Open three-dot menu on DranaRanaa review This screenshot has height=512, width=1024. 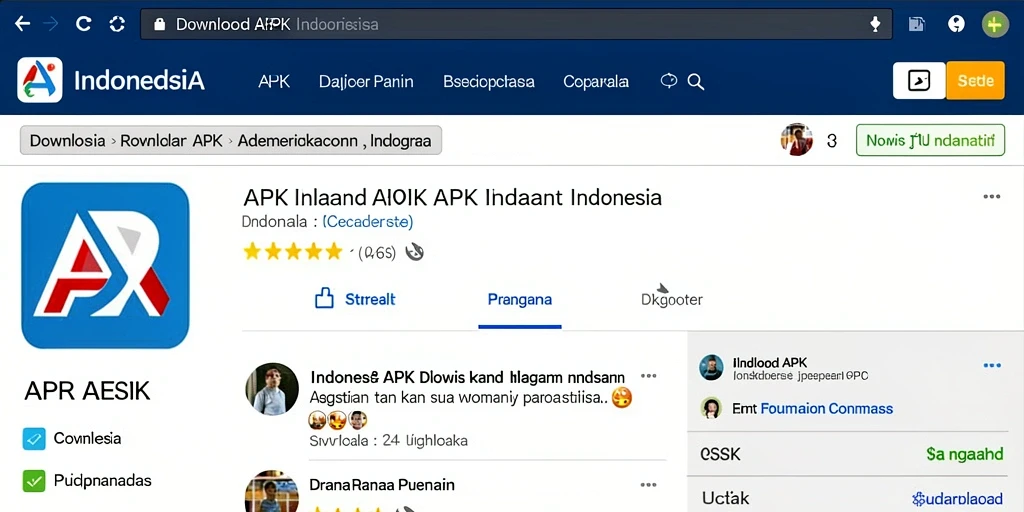click(648, 485)
